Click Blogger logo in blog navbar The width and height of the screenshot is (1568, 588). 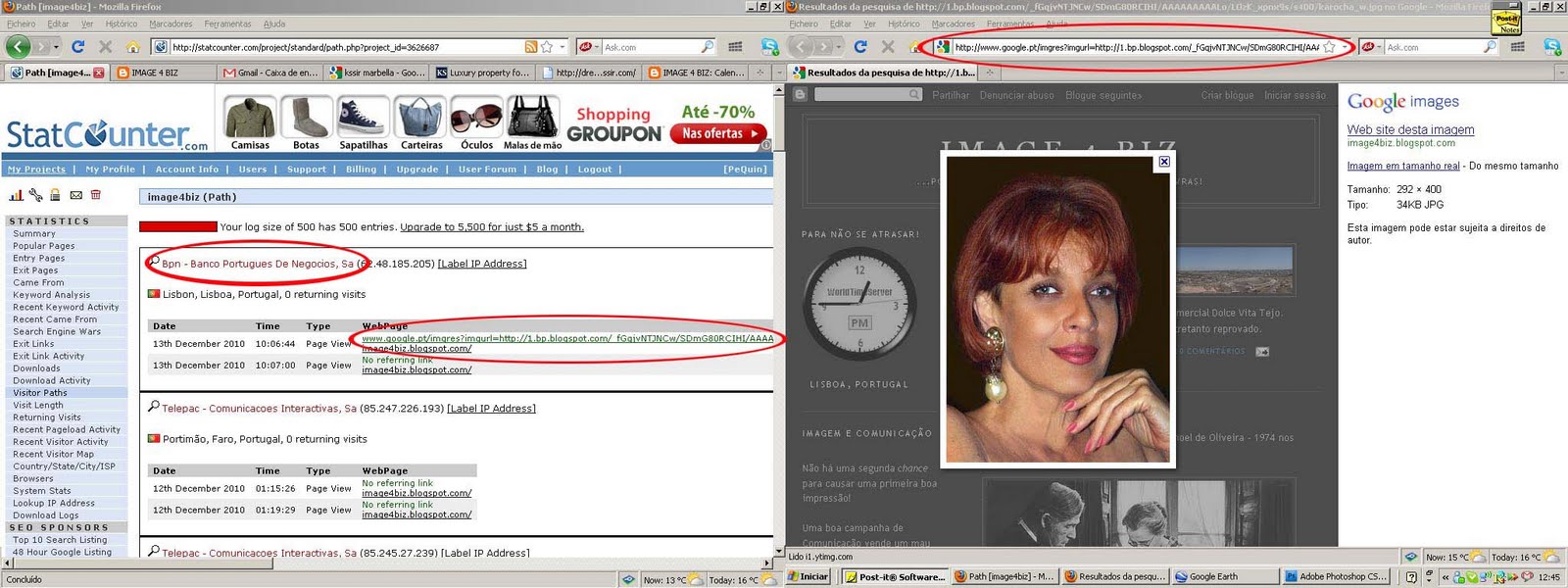tap(800, 94)
